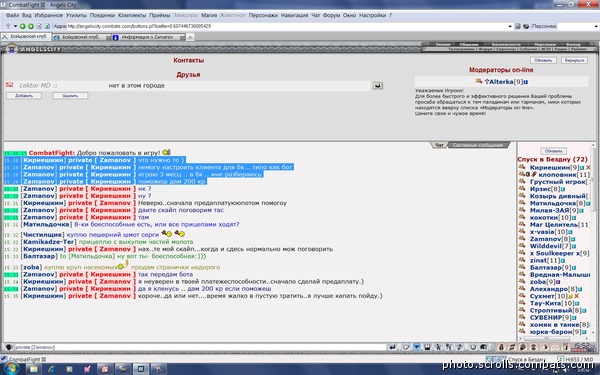This screenshot has width=600, height=375.
Task: Click the first fighter figure icon
Action: tap(439, 347)
